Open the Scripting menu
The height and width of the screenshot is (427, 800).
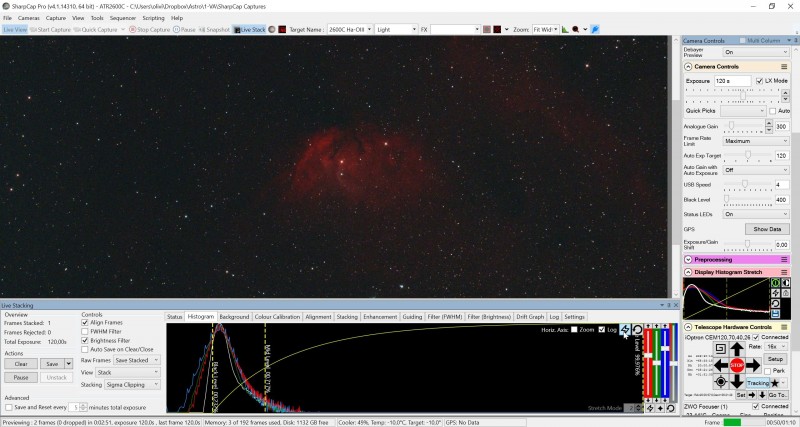[153, 18]
